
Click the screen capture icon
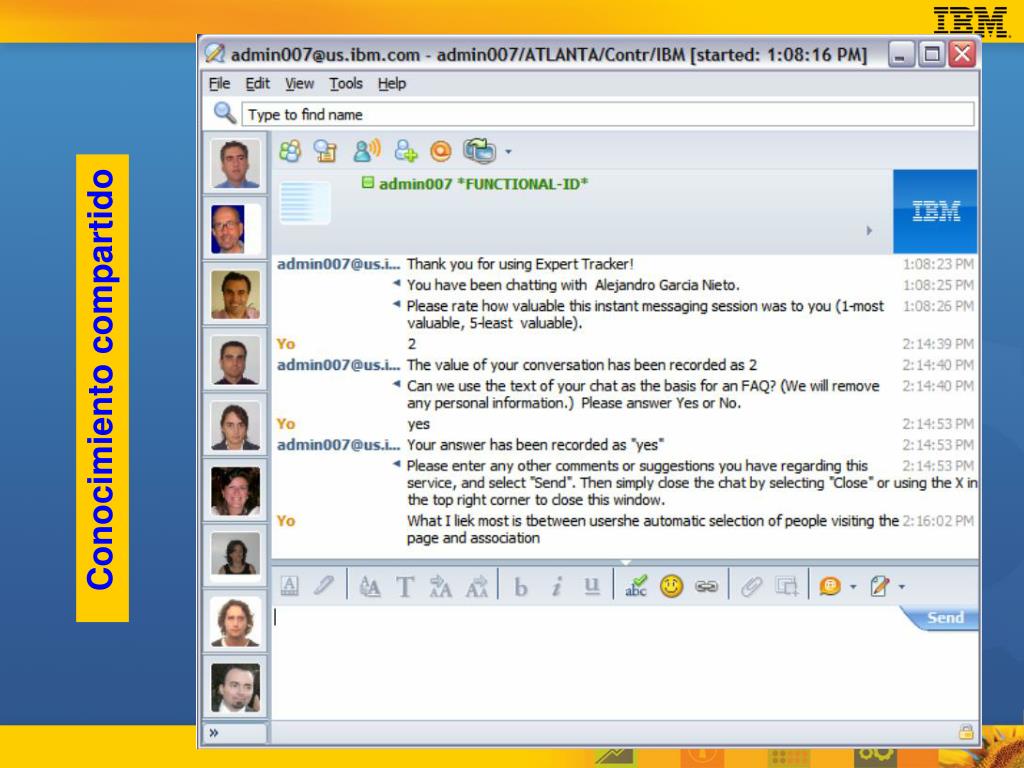tap(786, 586)
